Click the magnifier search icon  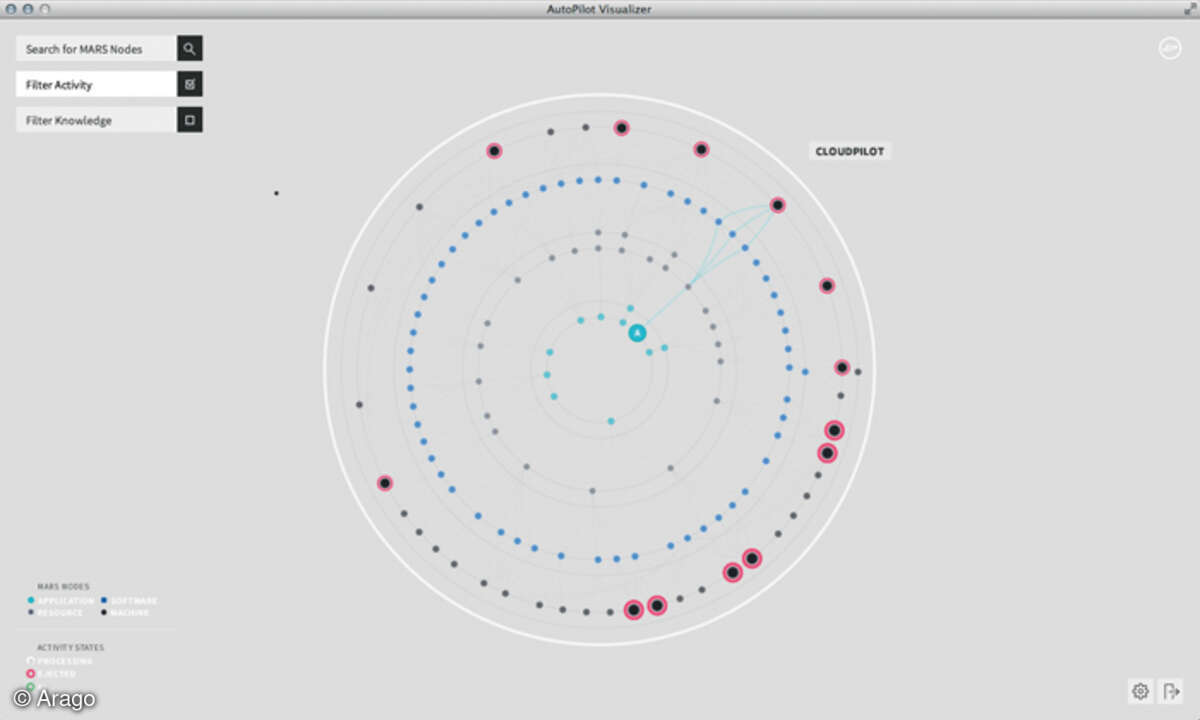pyautogui.click(x=190, y=48)
